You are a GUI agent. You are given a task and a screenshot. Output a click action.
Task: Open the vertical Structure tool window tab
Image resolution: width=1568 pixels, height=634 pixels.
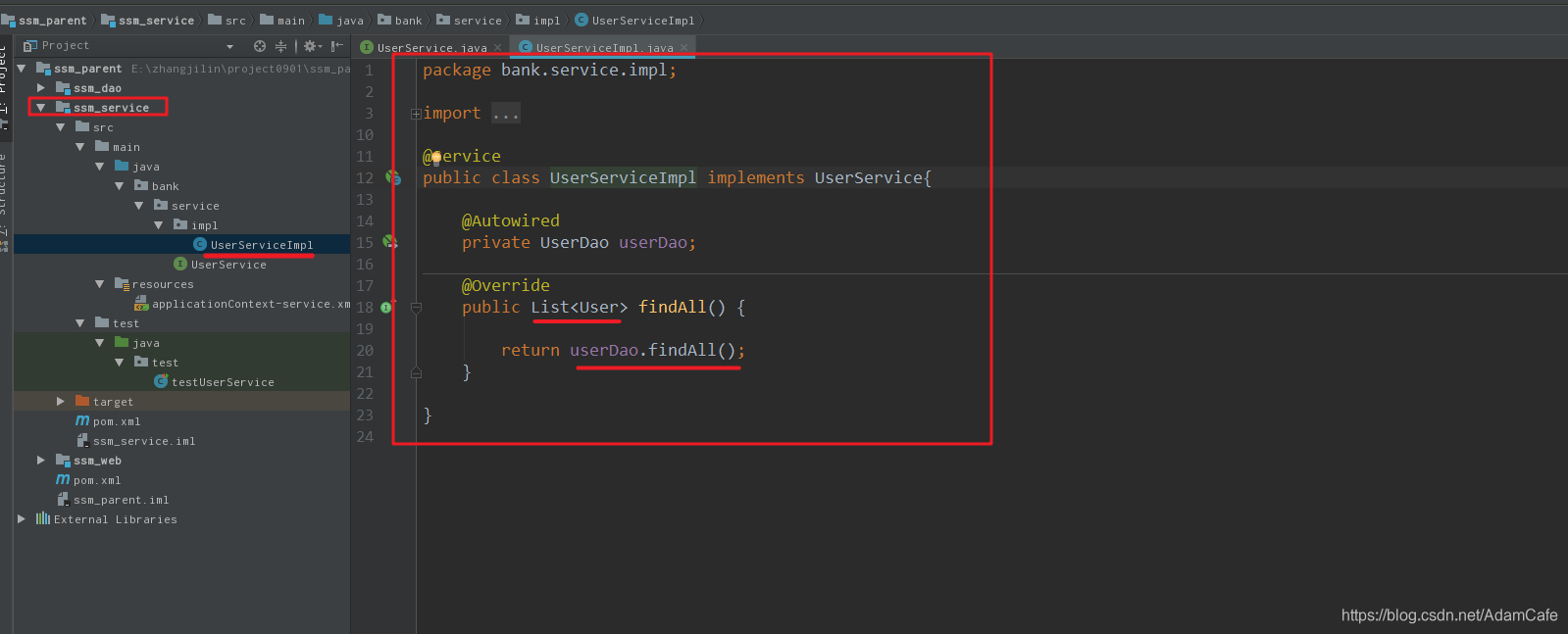pos(4,201)
